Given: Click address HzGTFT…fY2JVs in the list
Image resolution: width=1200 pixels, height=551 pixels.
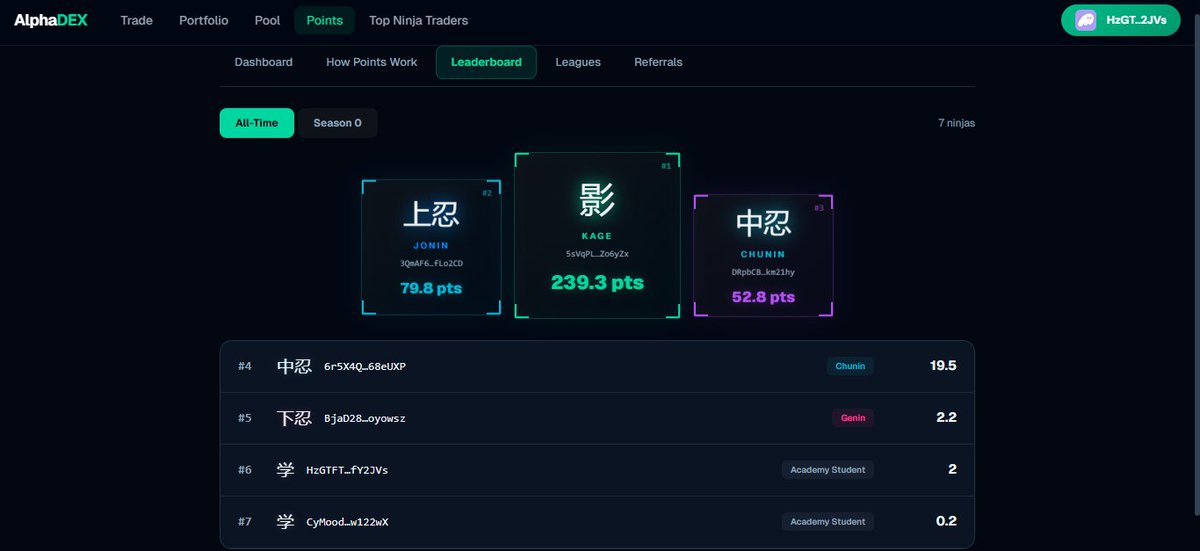Looking at the screenshot, I should 347,470.
